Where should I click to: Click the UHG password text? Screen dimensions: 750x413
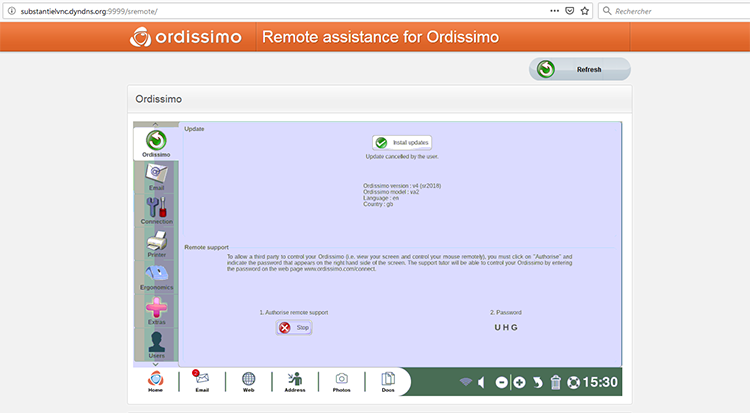coord(506,327)
